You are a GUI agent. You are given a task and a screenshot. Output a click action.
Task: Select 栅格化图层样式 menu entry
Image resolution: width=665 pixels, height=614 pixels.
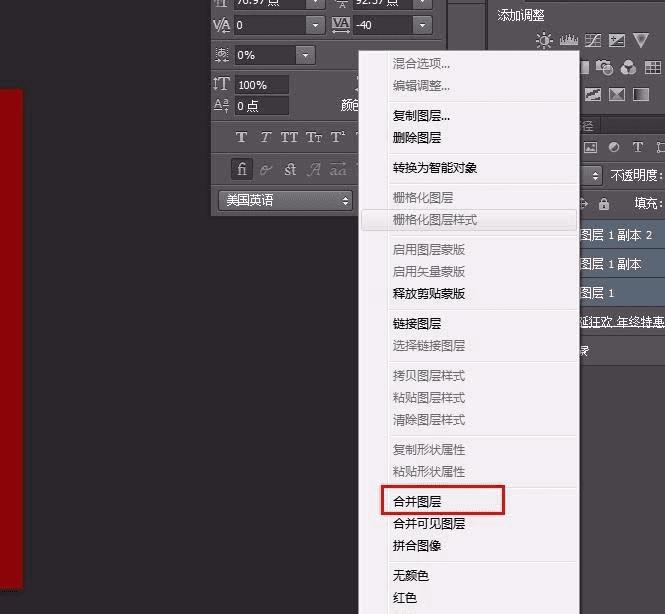(469, 220)
